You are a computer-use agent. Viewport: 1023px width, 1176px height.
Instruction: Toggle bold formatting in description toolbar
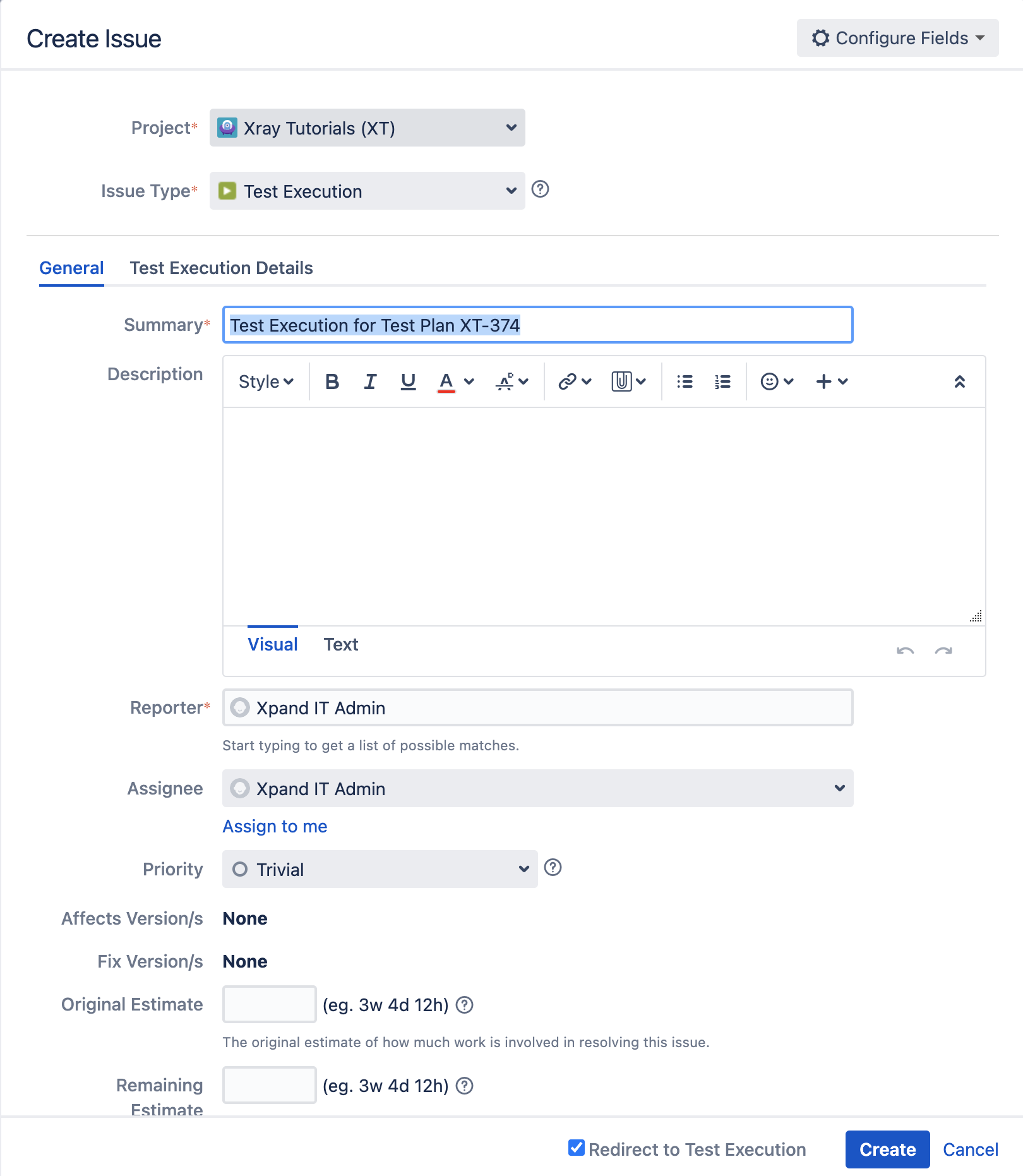pos(332,381)
